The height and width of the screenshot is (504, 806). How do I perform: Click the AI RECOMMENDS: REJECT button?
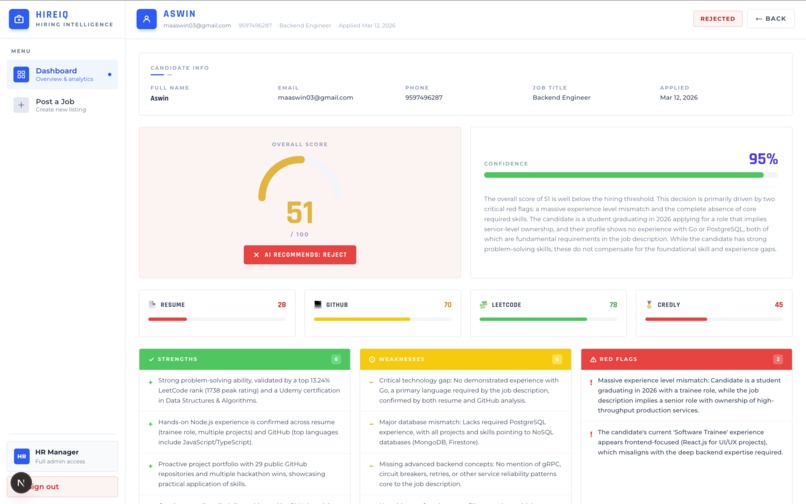[300, 255]
